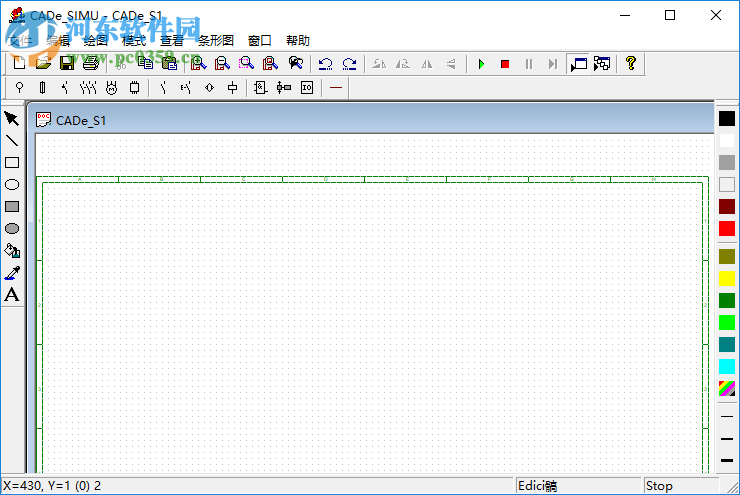Viewport: 740px width, 495px height.
Task: Open the 帮助 (Help) menu
Action: (298, 41)
